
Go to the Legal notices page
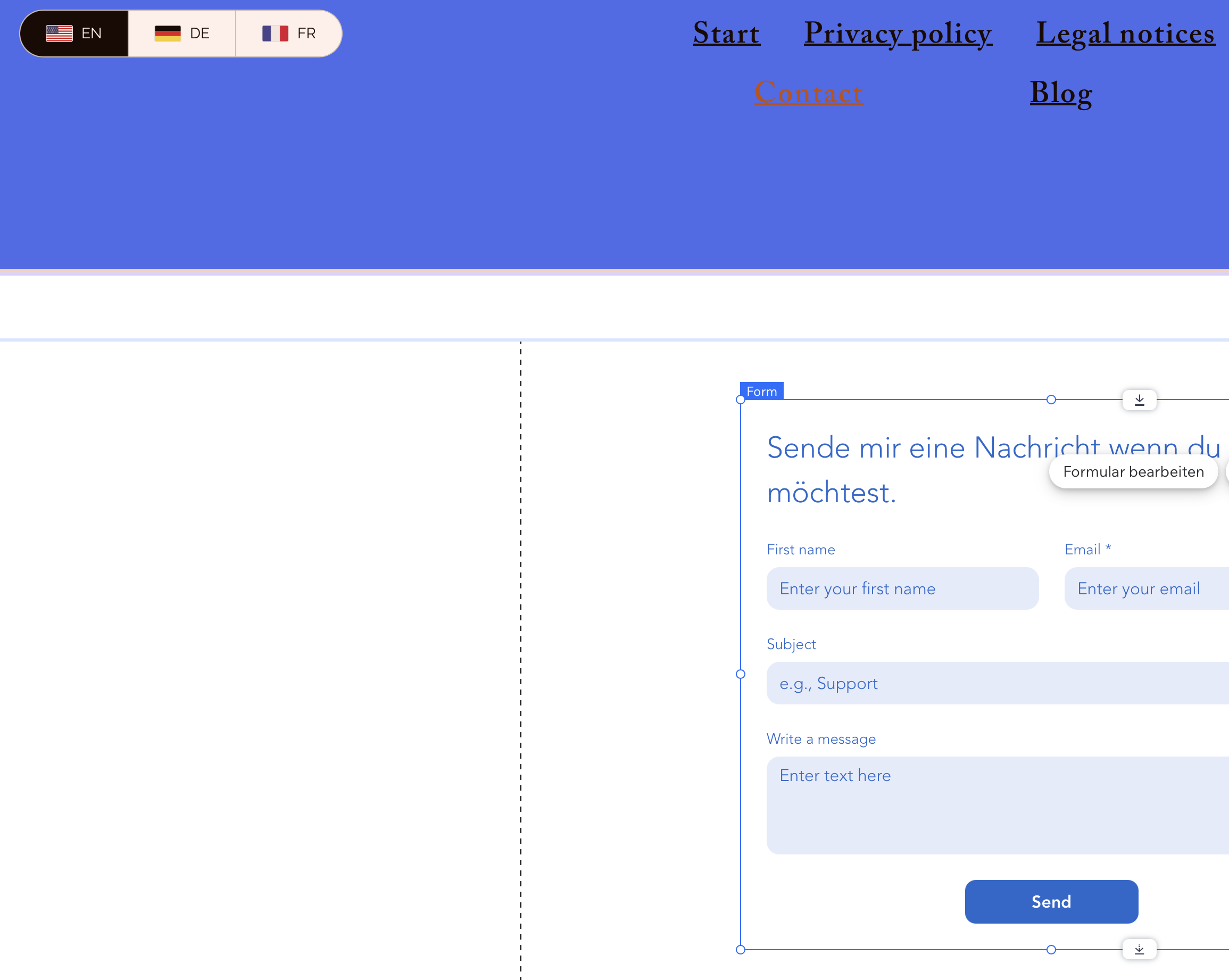1125,33
